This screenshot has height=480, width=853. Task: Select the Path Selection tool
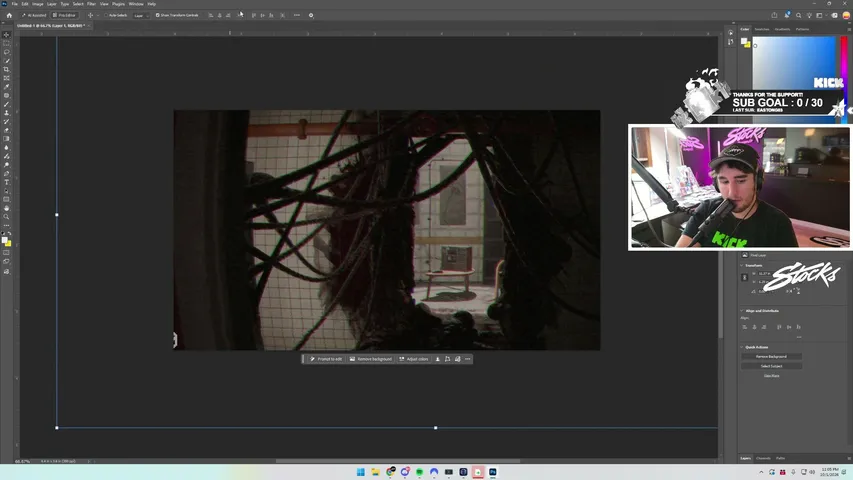(7, 191)
